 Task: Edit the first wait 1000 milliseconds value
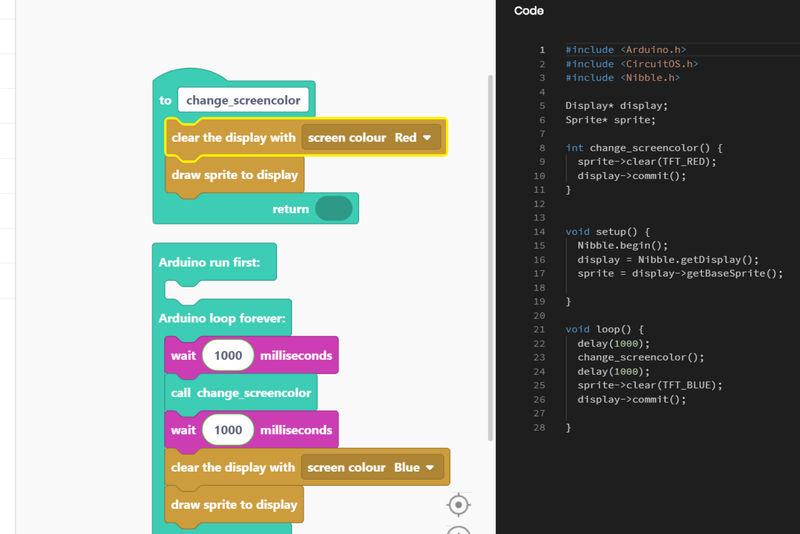(228, 355)
